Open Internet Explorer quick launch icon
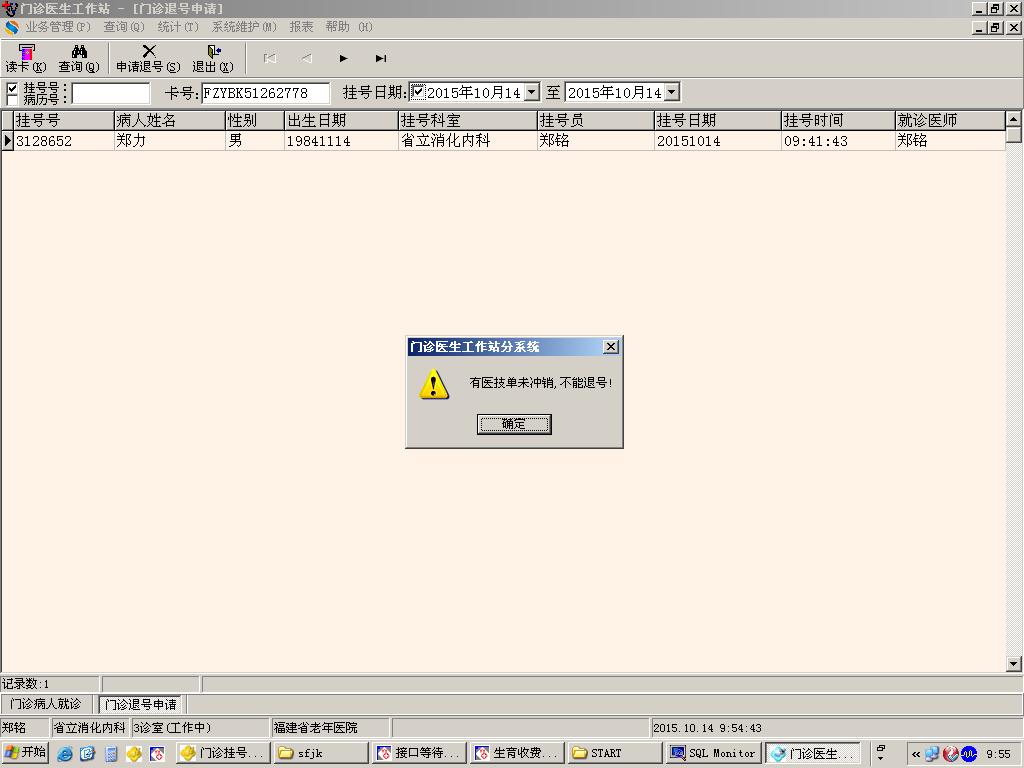 (x=65, y=754)
